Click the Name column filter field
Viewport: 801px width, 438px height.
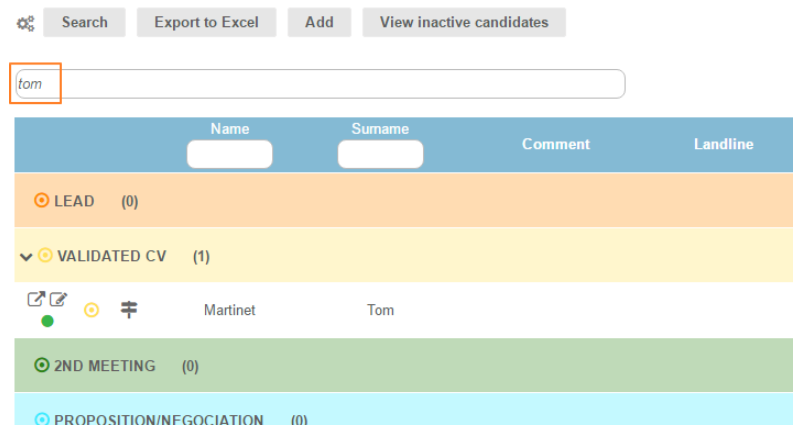coord(230,154)
